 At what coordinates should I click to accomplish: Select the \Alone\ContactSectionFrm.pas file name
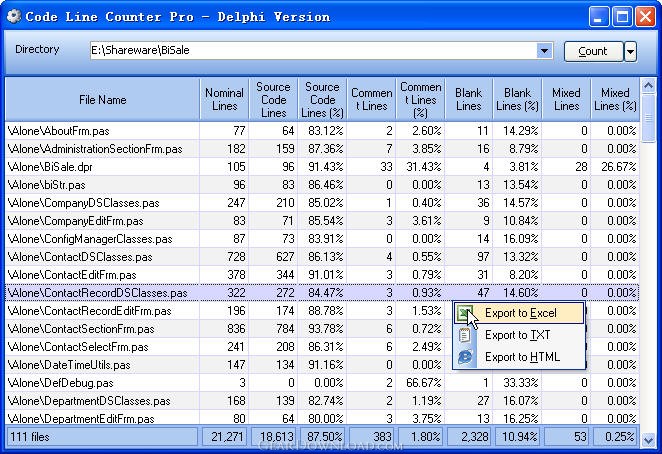[x=81, y=329]
